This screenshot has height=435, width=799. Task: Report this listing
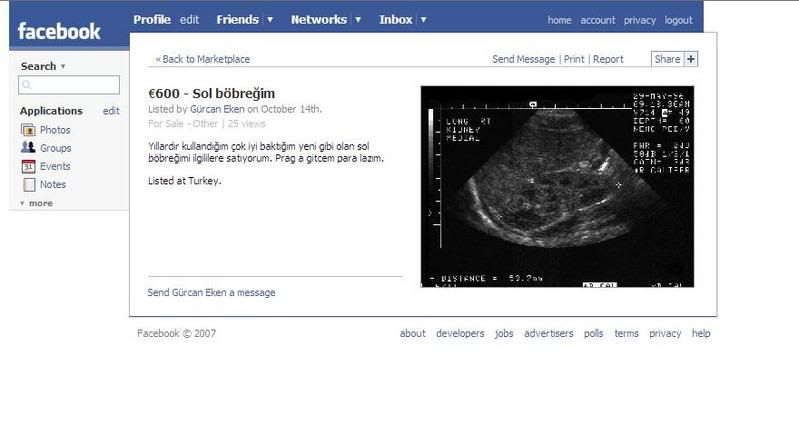pyautogui.click(x=608, y=59)
